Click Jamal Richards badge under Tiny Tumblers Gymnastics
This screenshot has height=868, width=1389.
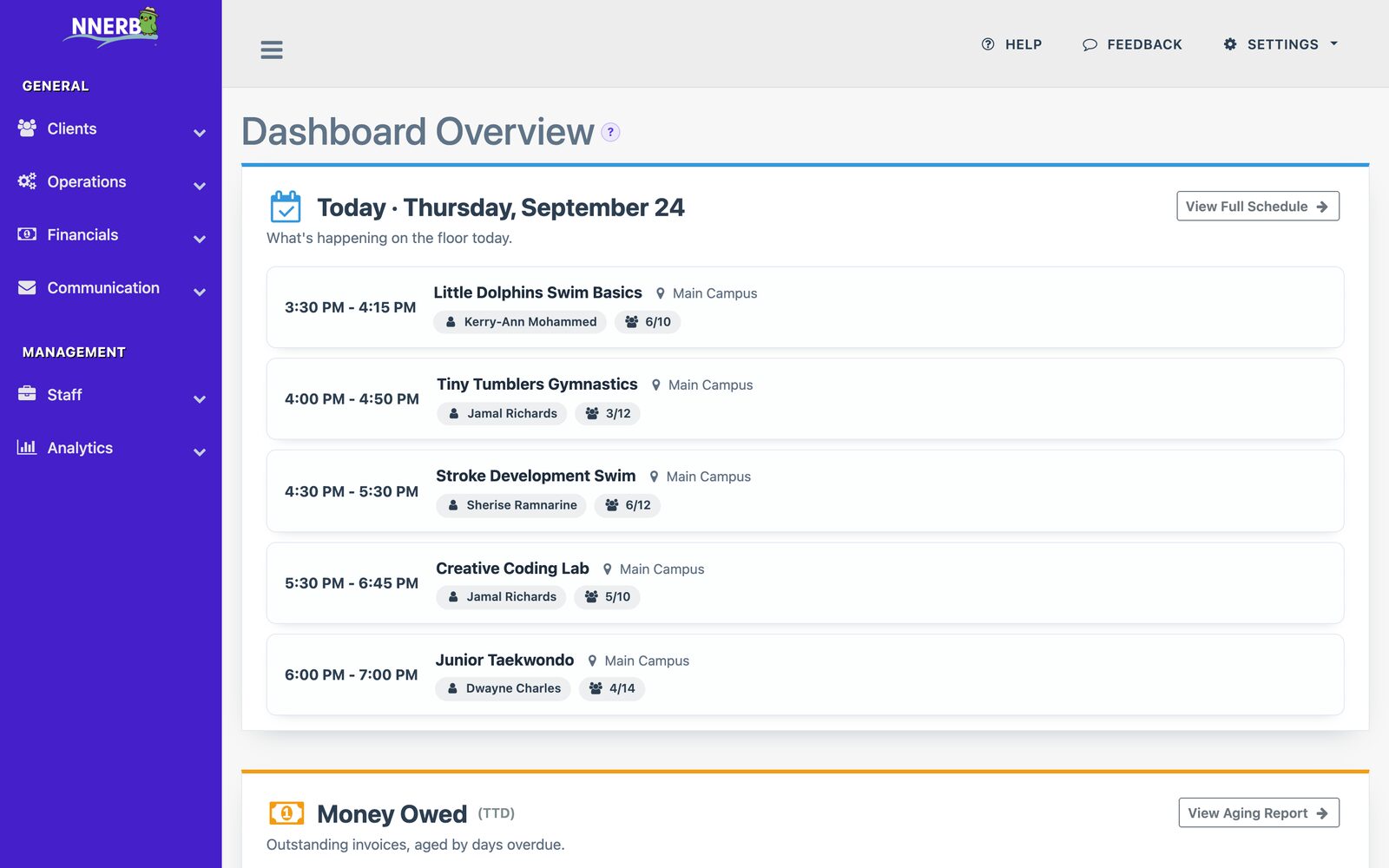coord(502,413)
